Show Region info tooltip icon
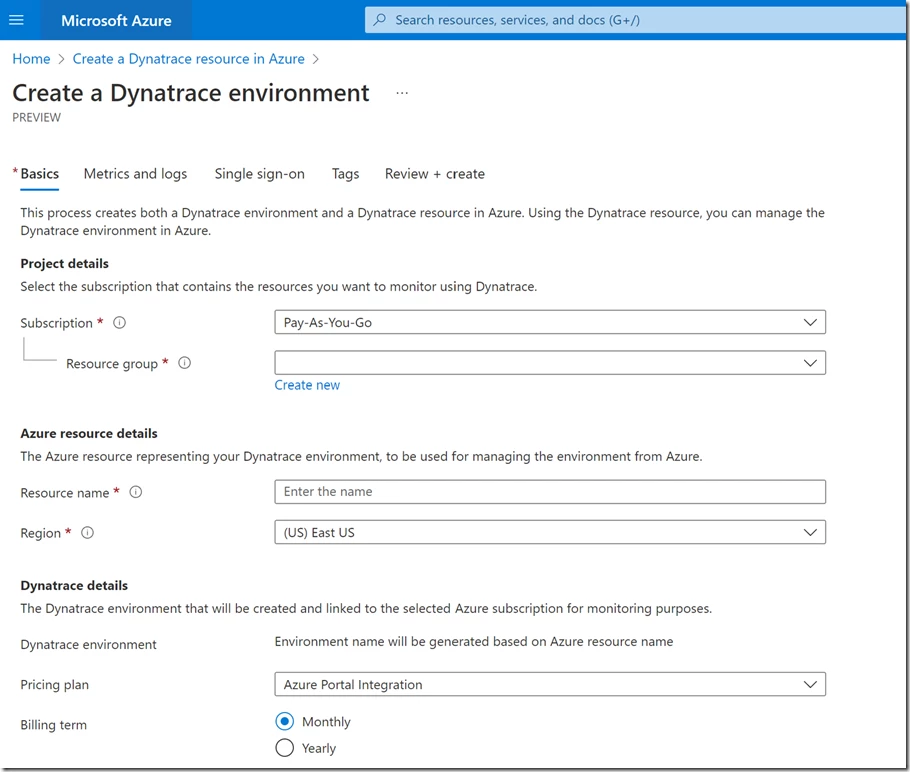910x772 pixels. pos(88,533)
